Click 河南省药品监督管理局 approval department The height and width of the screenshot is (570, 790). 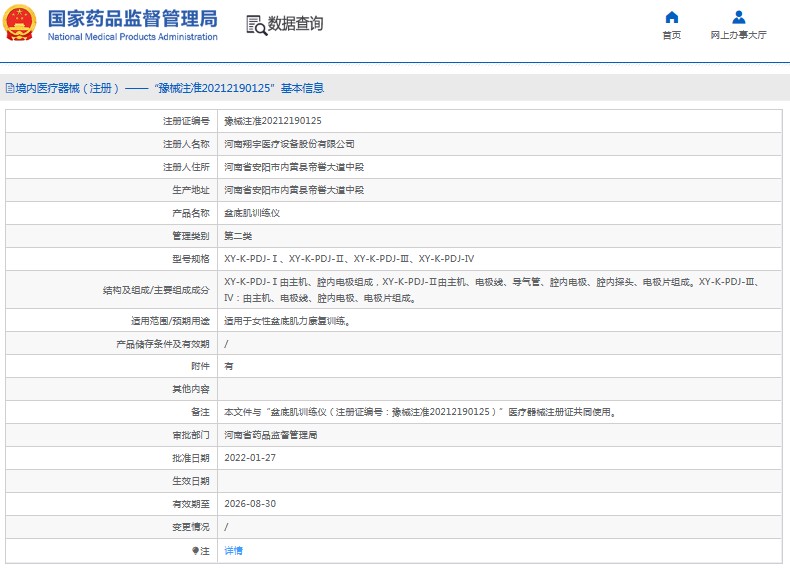pyautogui.click(x=271, y=435)
